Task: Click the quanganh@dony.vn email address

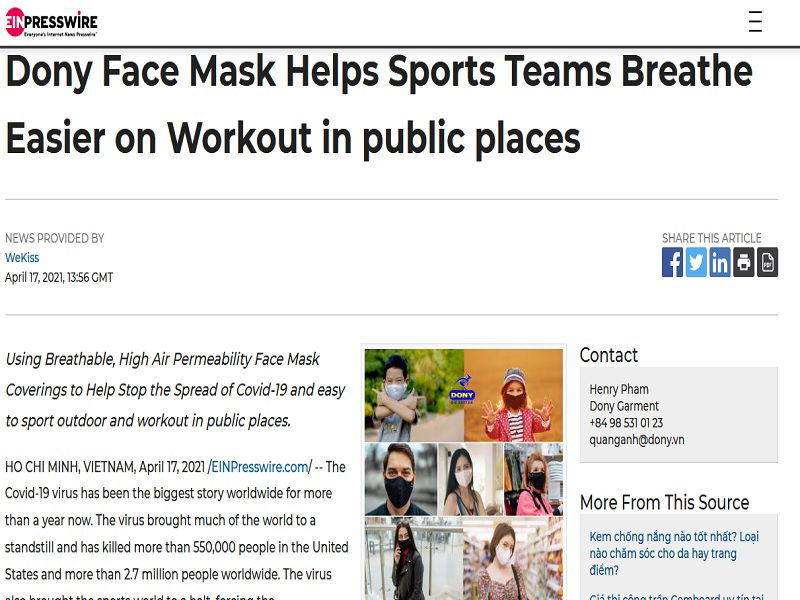Action: tap(637, 440)
